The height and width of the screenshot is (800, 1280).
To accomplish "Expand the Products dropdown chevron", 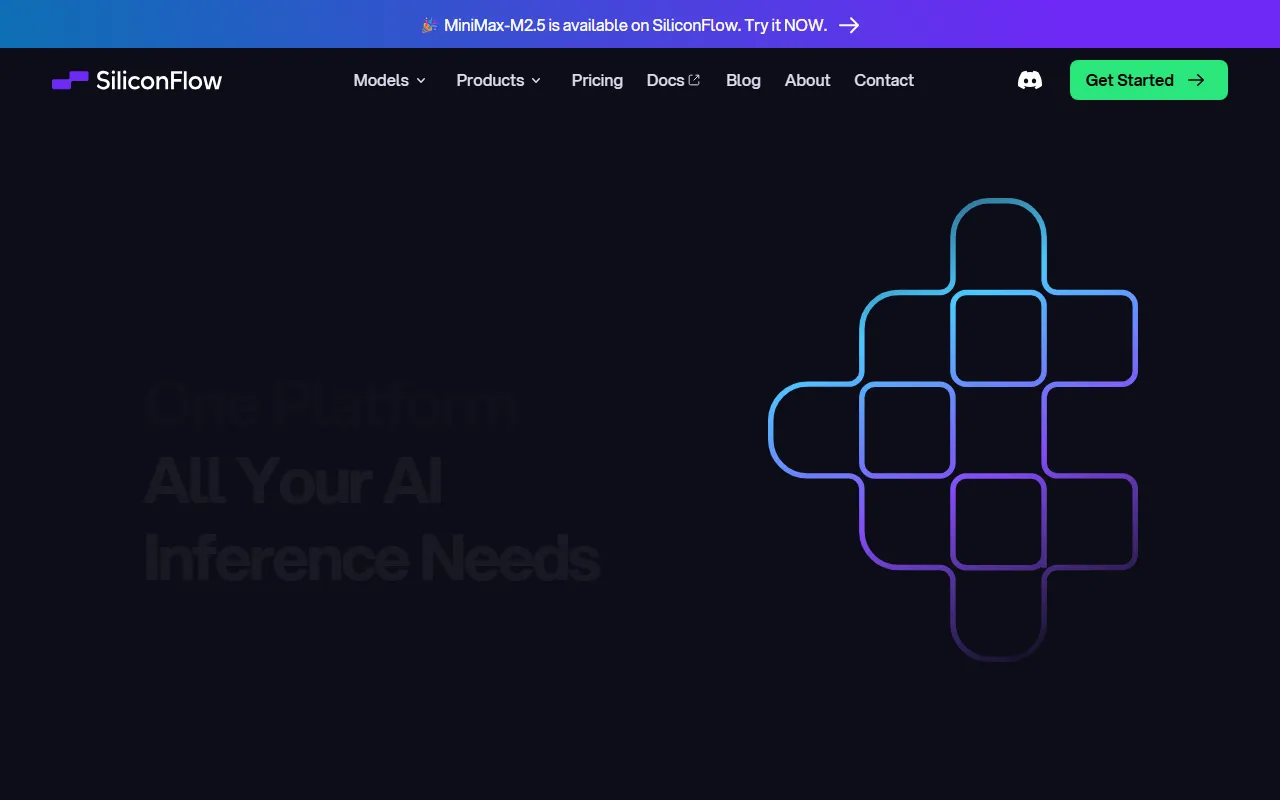I will click(x=536, y=80).
